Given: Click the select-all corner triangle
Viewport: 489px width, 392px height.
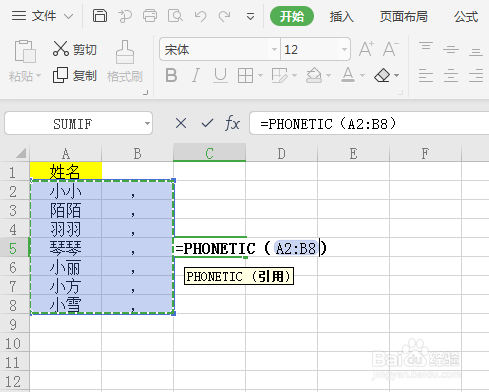Looking at the screenshot, I should tap(21, 153).
